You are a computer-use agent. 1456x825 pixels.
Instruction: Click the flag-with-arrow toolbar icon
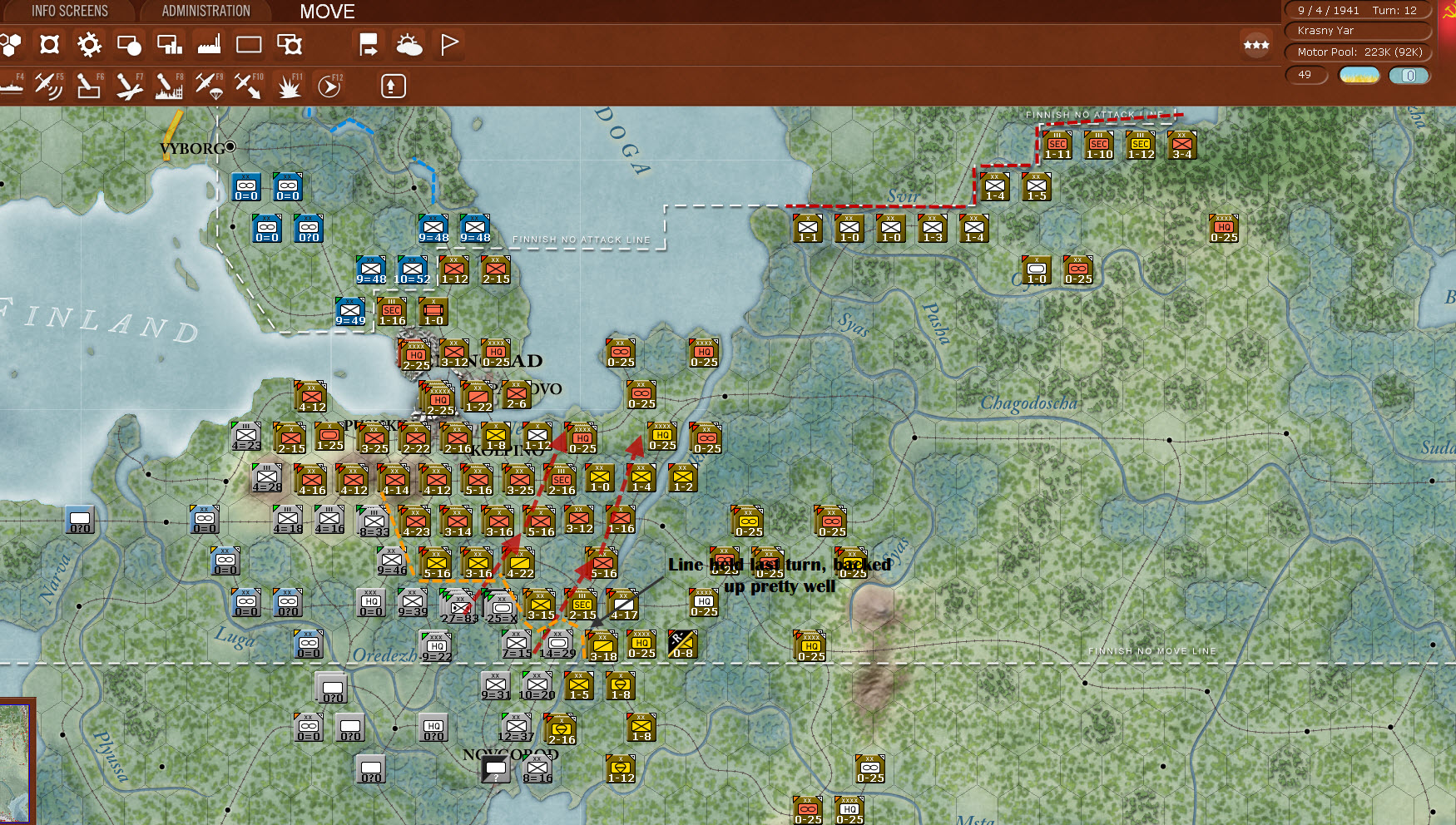click(369, 44)
